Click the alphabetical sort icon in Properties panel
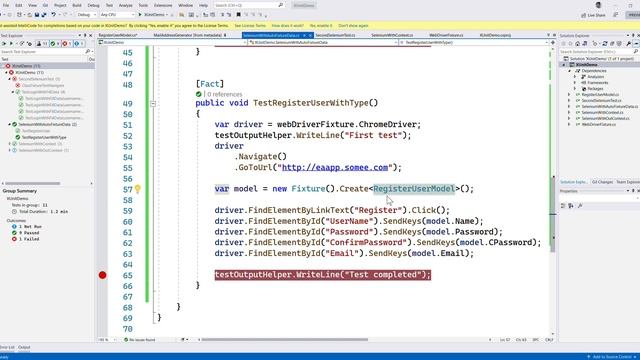Image resolution: width=640 pixels, height=360 pixels. (571, 206)
